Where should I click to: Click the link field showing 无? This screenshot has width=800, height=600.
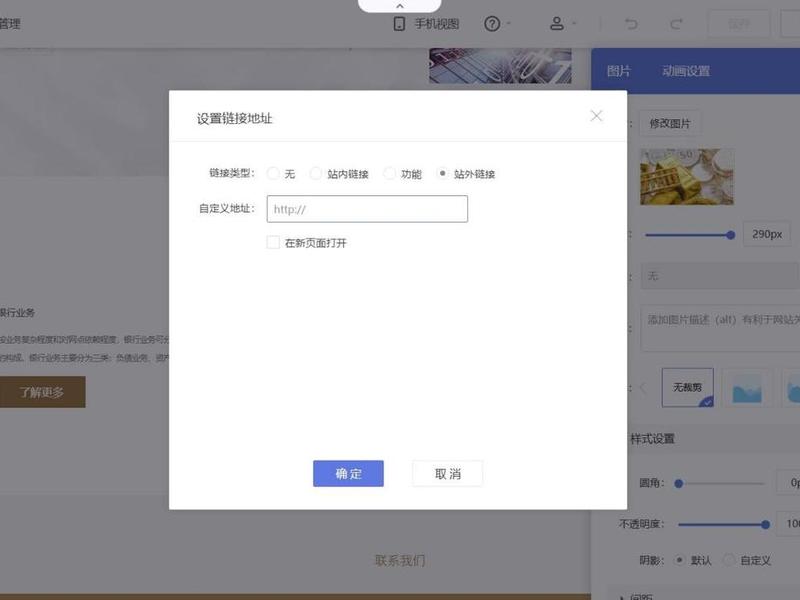pyautogui.click(x=719, y=276)
